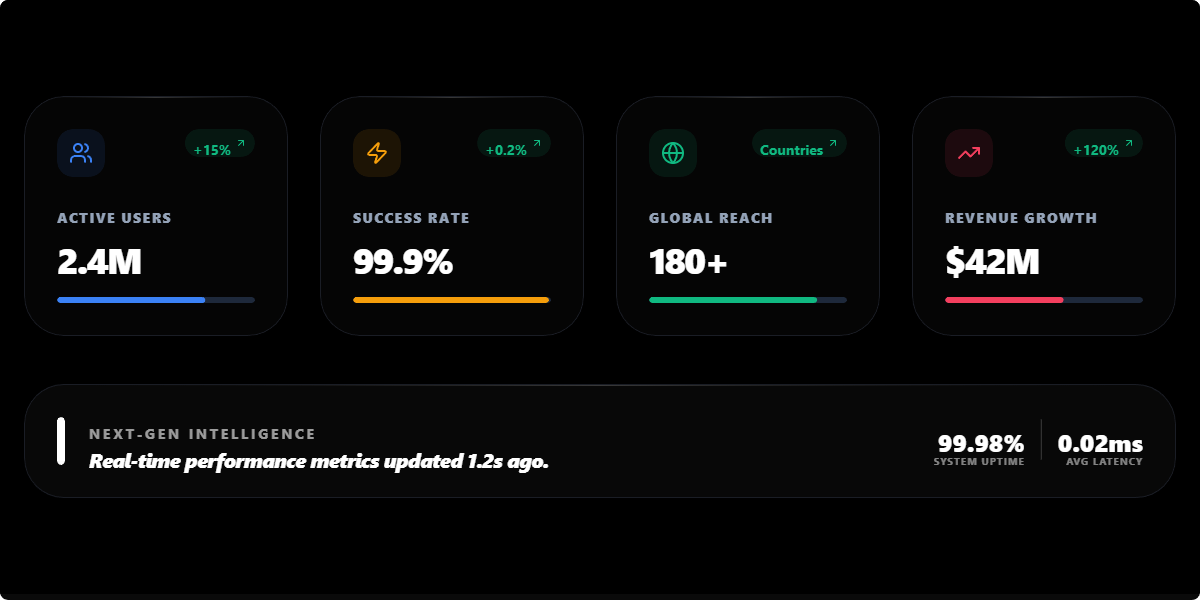Click the orange Success Rate progress bar
Viewport: 1200px width, 600px height.
(x=450, y=299)
